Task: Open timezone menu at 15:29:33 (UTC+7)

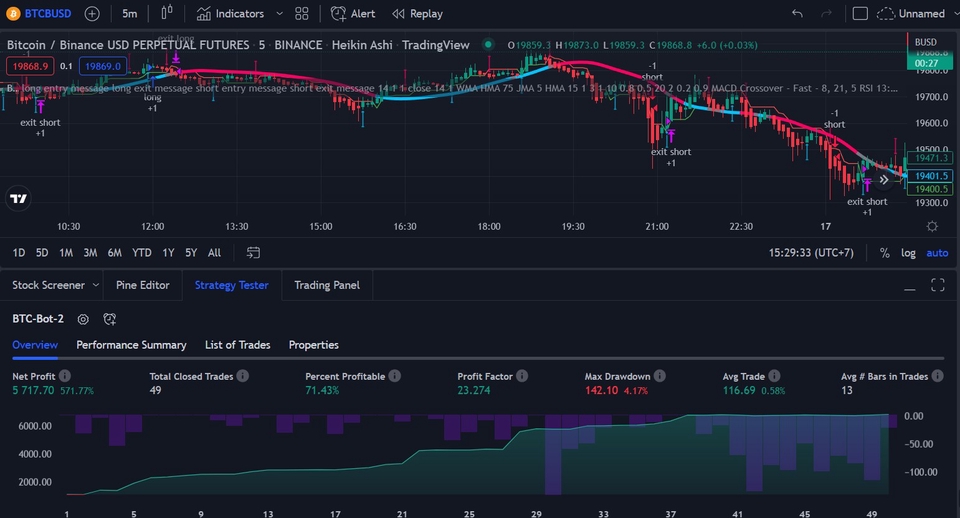Action: coord(811,253)
